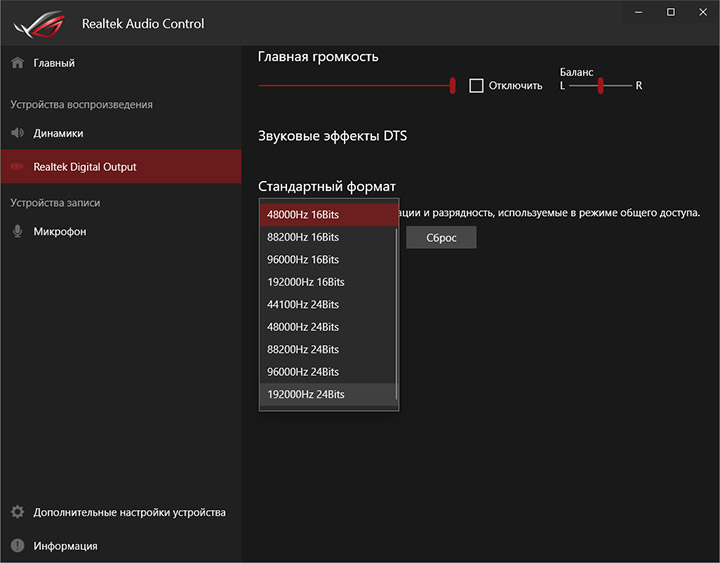Click the L-R balance slider handle
The width and height of the screenshot is (720, 563).
tap(601, 85)
